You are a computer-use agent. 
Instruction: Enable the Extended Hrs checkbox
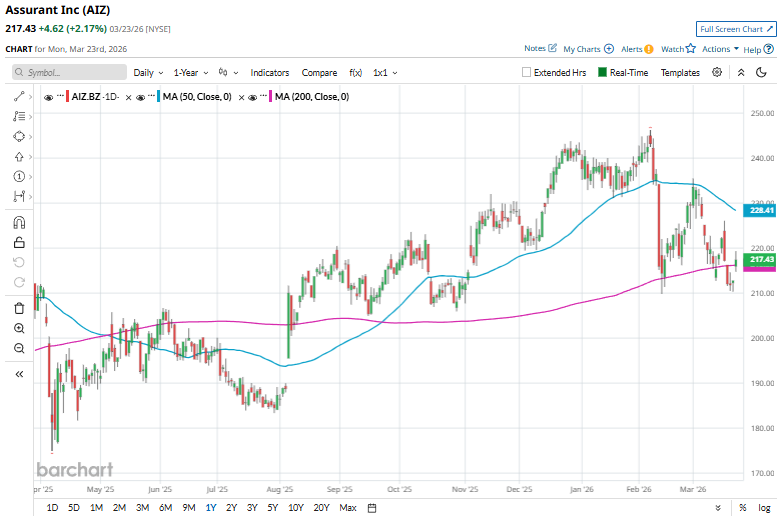click(x=527, y=73)
